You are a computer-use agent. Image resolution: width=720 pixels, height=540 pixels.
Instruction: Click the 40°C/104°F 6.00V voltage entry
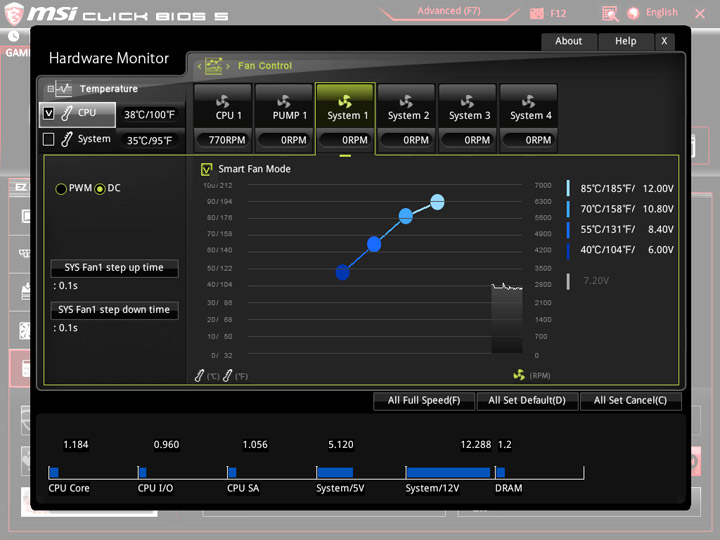(x=620, y=250)
